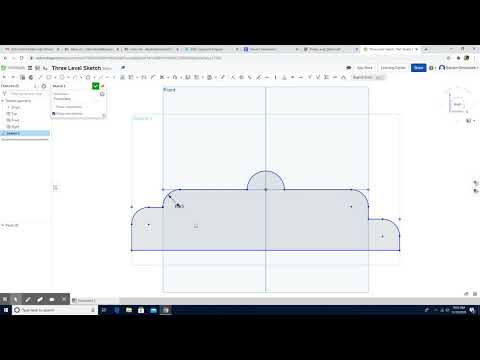
Task: Select the pen tool in annotation bar
Action: point(28,299)
